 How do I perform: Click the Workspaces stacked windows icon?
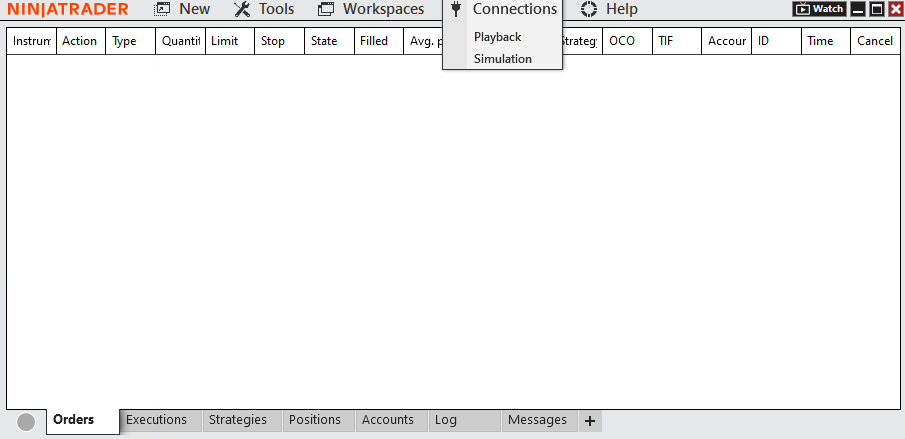point(325,9)
